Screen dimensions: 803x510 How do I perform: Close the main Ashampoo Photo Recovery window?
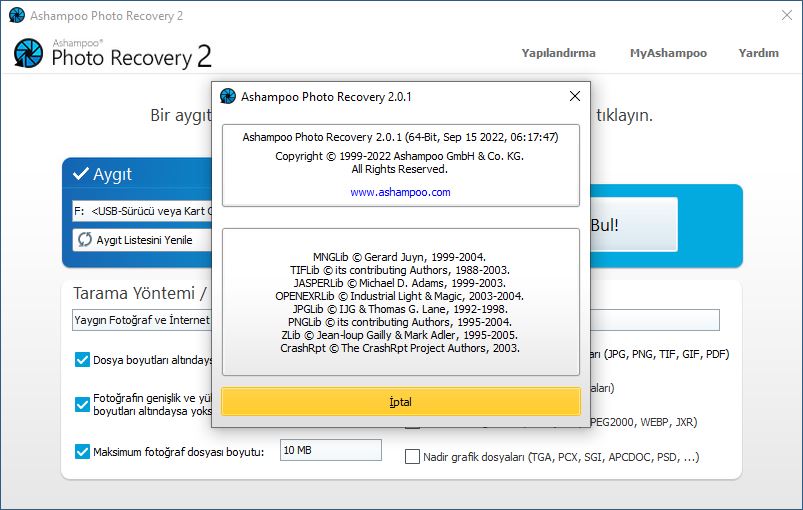click(787, 15)
